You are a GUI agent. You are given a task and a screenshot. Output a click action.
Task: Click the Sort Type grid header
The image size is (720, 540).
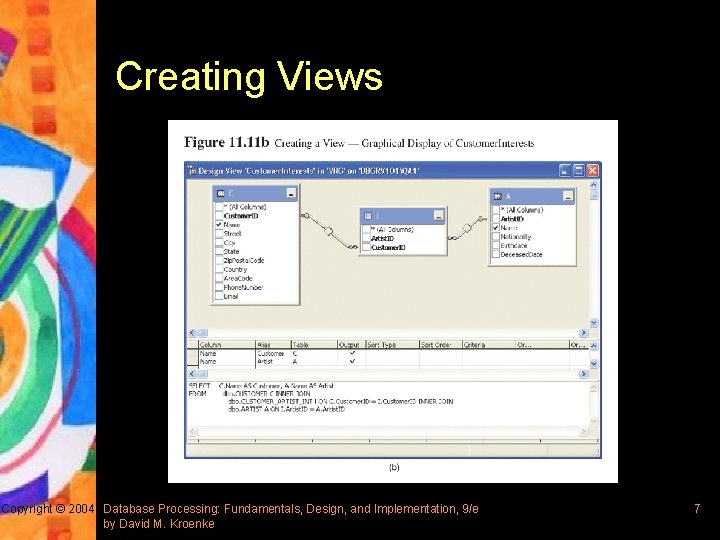pyautogui.click(x=393, y=345)
